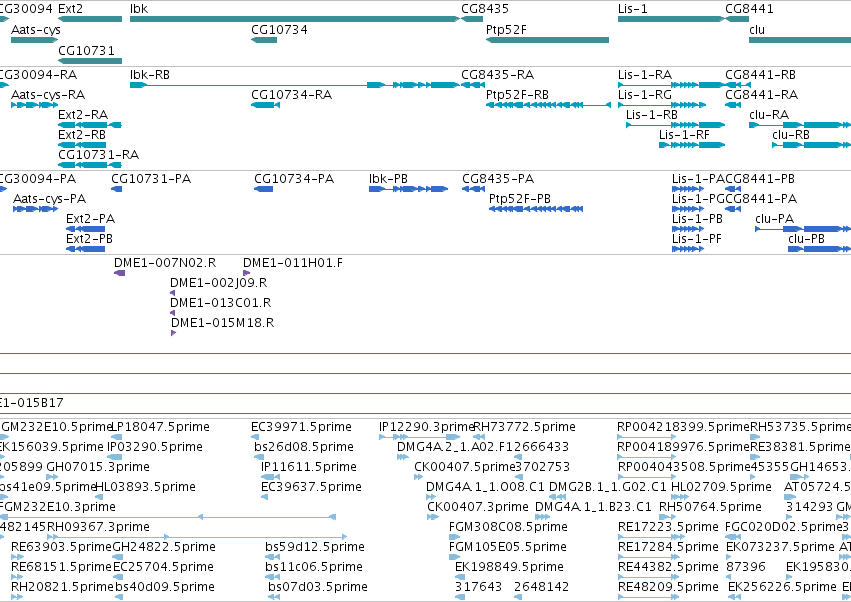
Task: Click the LP18047.5prime EST label
Action: [x=160, y=427]
